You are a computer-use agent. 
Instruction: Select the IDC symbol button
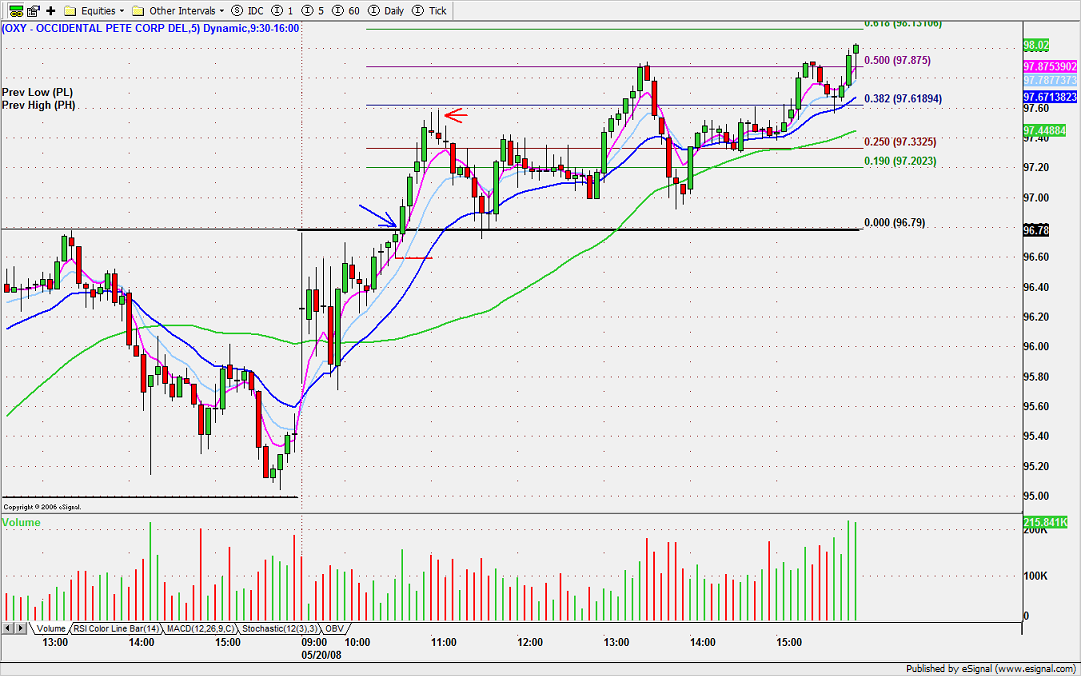[248, 10]
